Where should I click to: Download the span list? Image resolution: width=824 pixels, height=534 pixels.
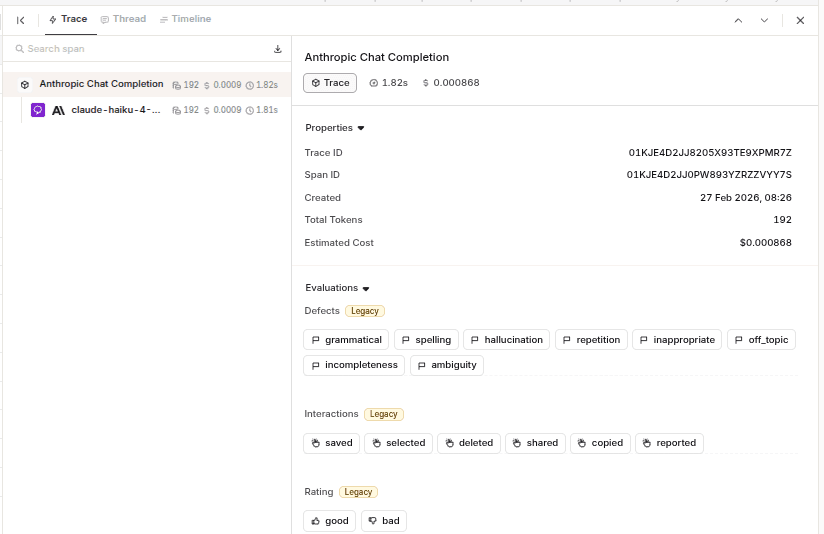tap(277, 49)
